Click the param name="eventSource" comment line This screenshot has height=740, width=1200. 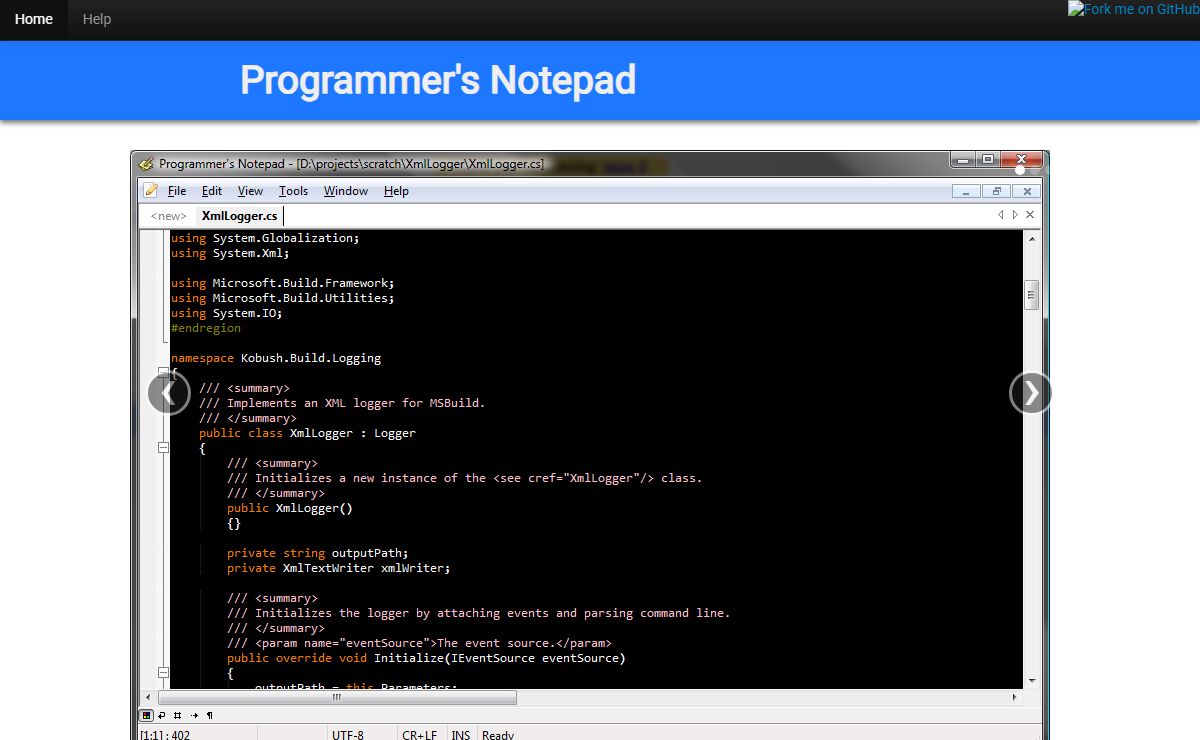pos(419,643)
